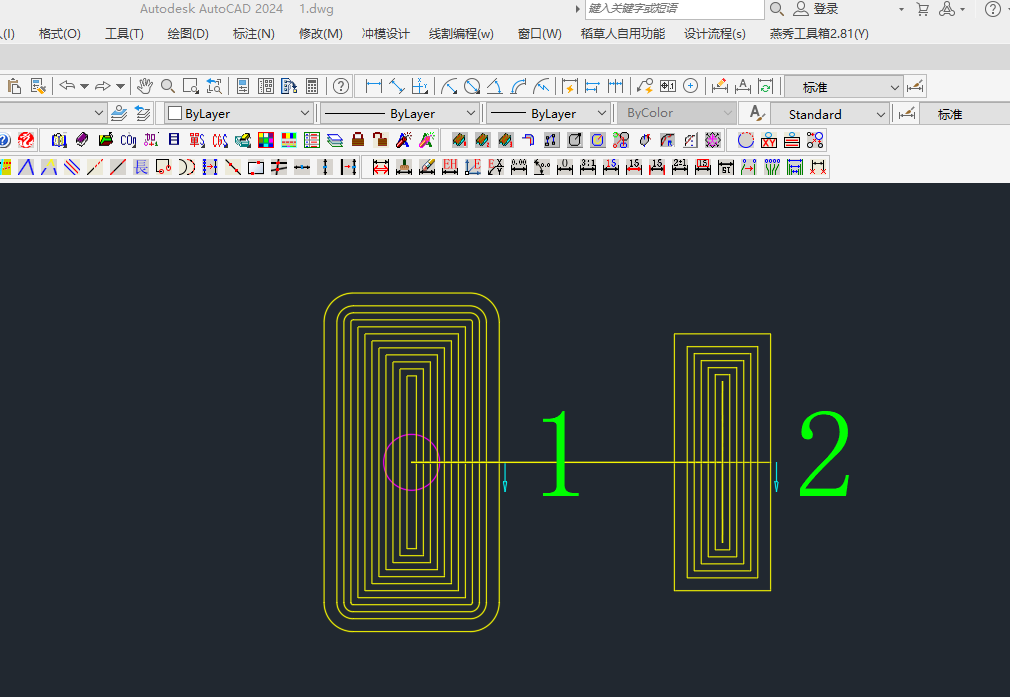The image size is (1010, 697).
Task: Select the Aligned dimension tool
Action: 397,86
